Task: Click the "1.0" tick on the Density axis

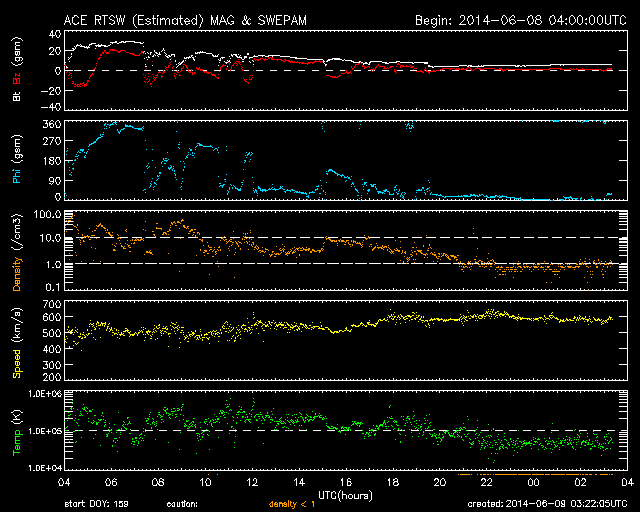Action: tap(53, 264)
